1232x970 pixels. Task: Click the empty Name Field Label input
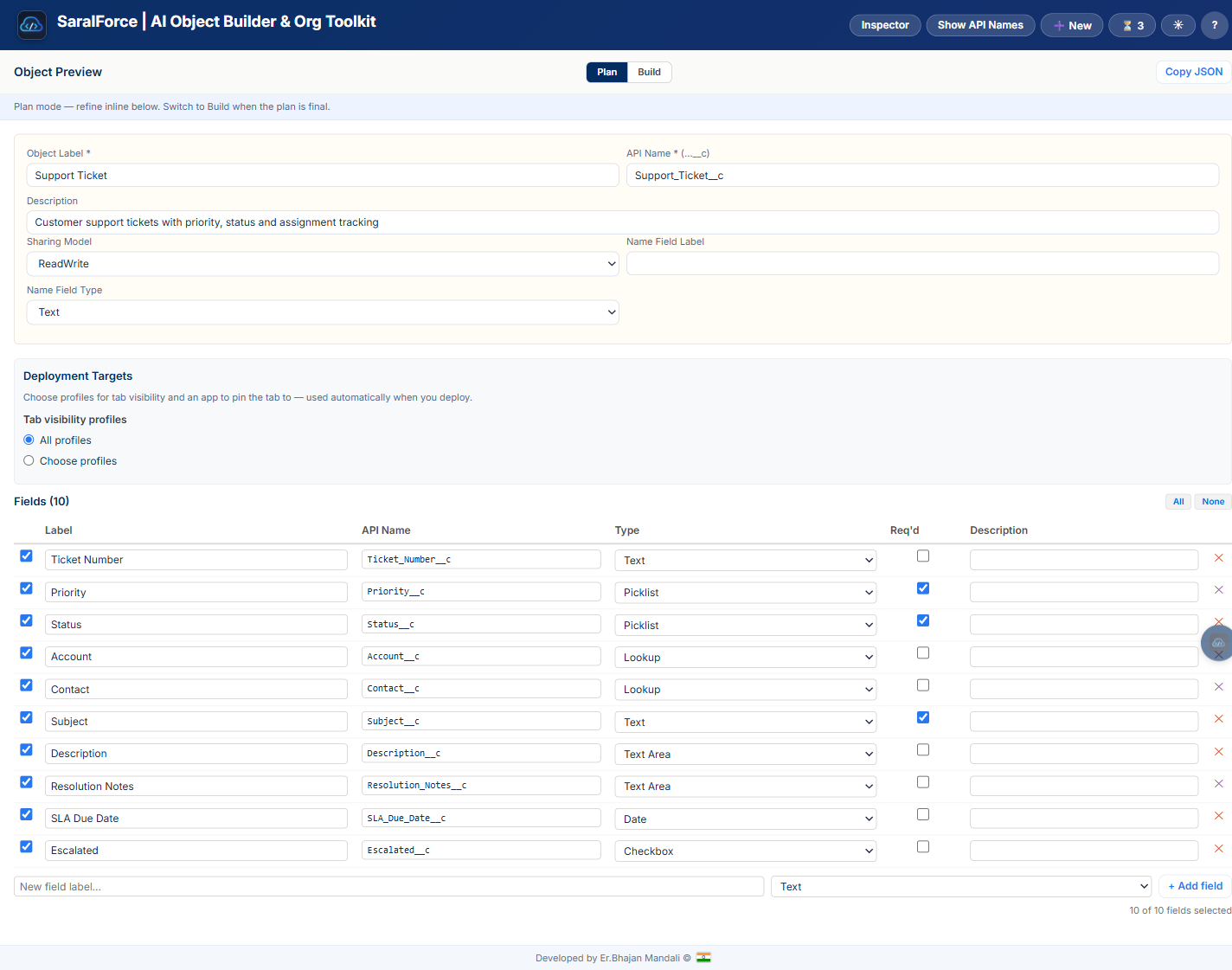922,264
